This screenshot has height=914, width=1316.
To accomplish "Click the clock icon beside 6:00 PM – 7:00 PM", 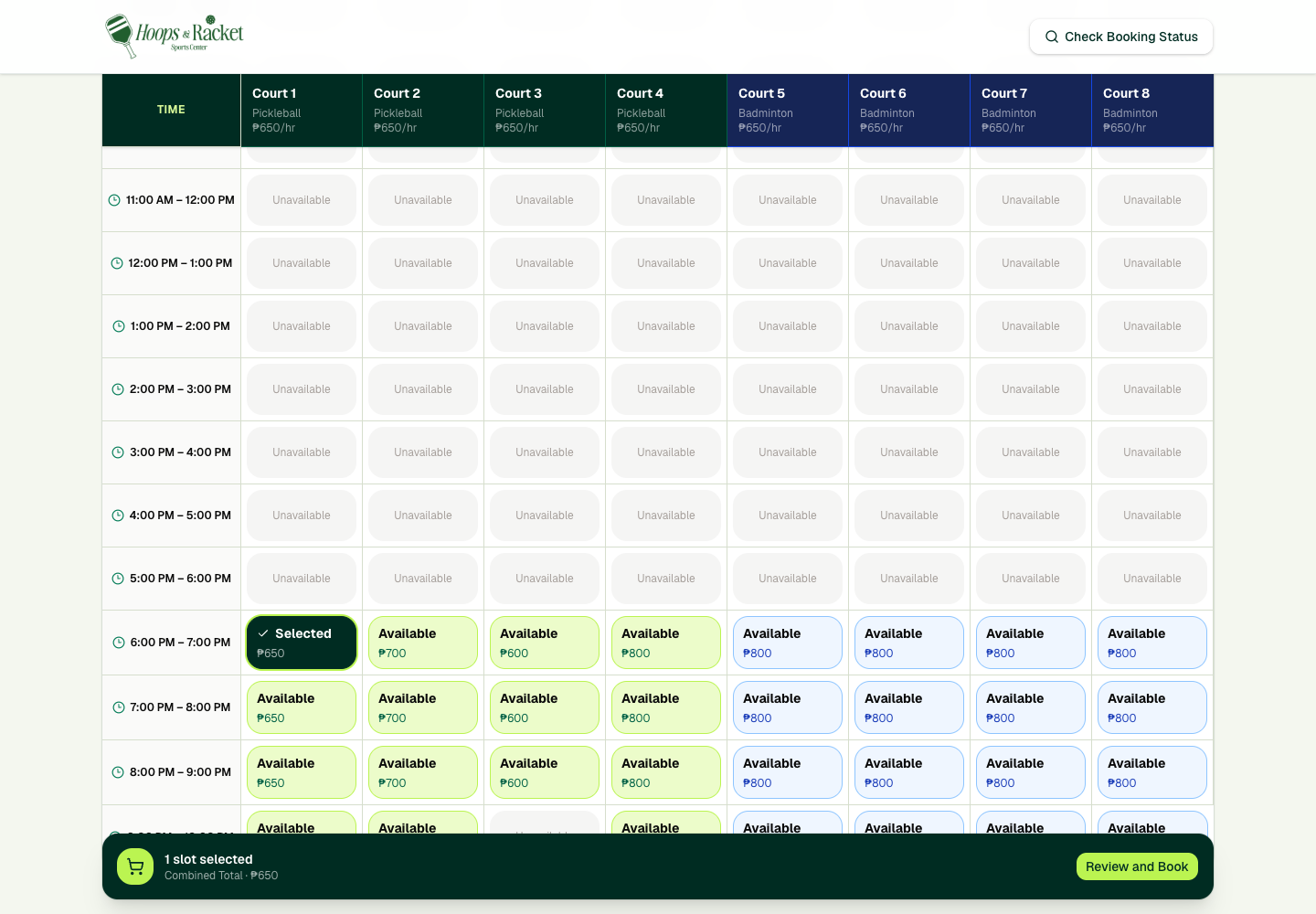I will (119, 643).
